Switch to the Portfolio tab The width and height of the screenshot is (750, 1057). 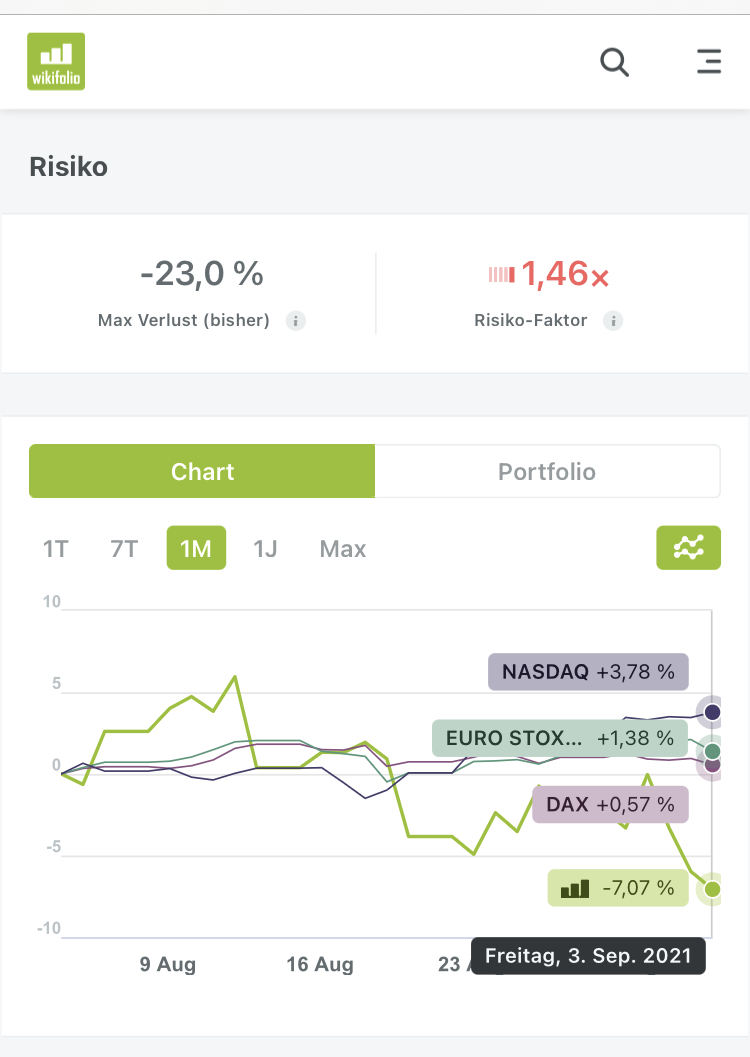[x=547, y=471]
